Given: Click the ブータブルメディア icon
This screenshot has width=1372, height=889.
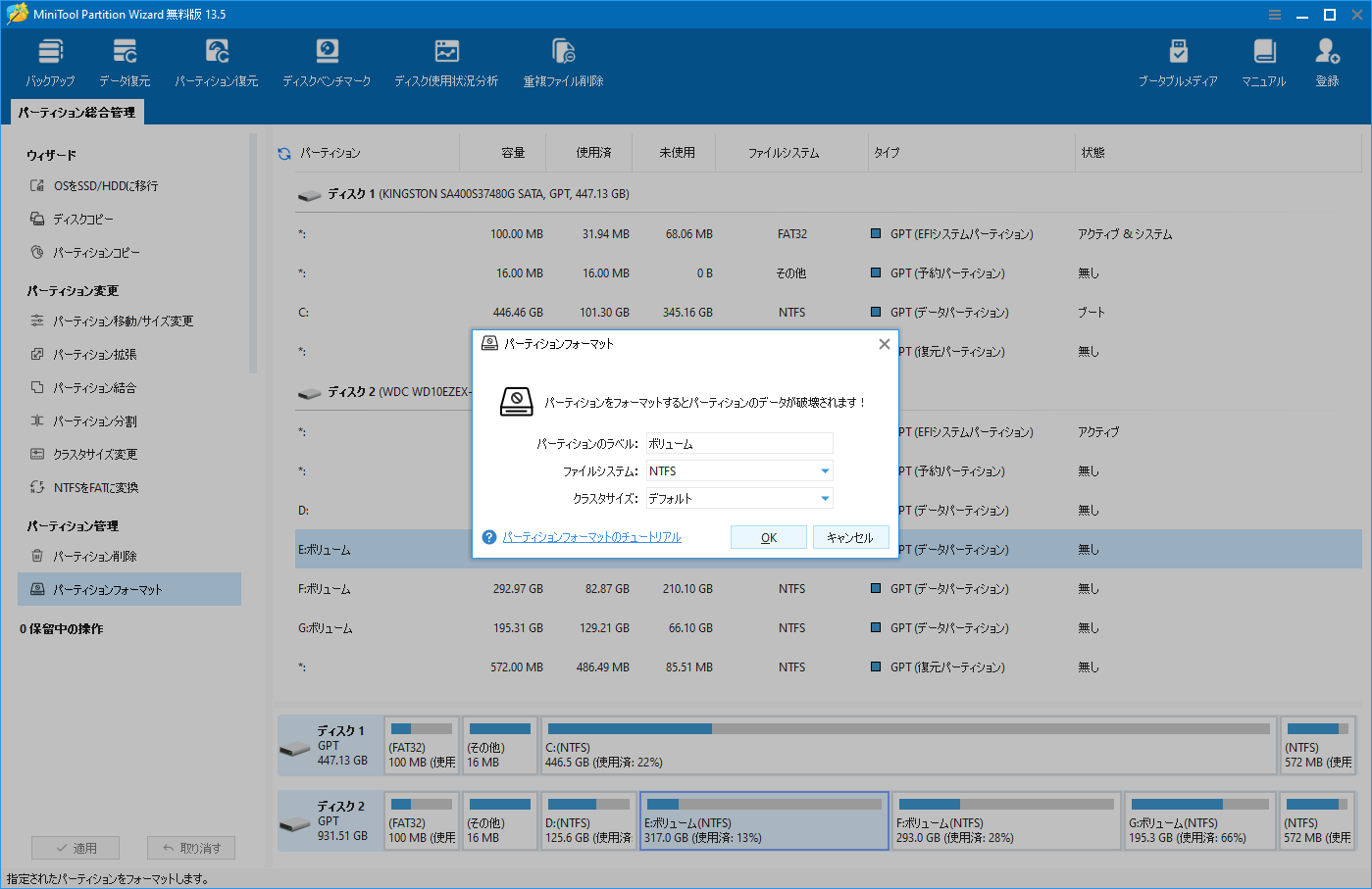Looking at the screenshot, I should (x=1177, y=59).
